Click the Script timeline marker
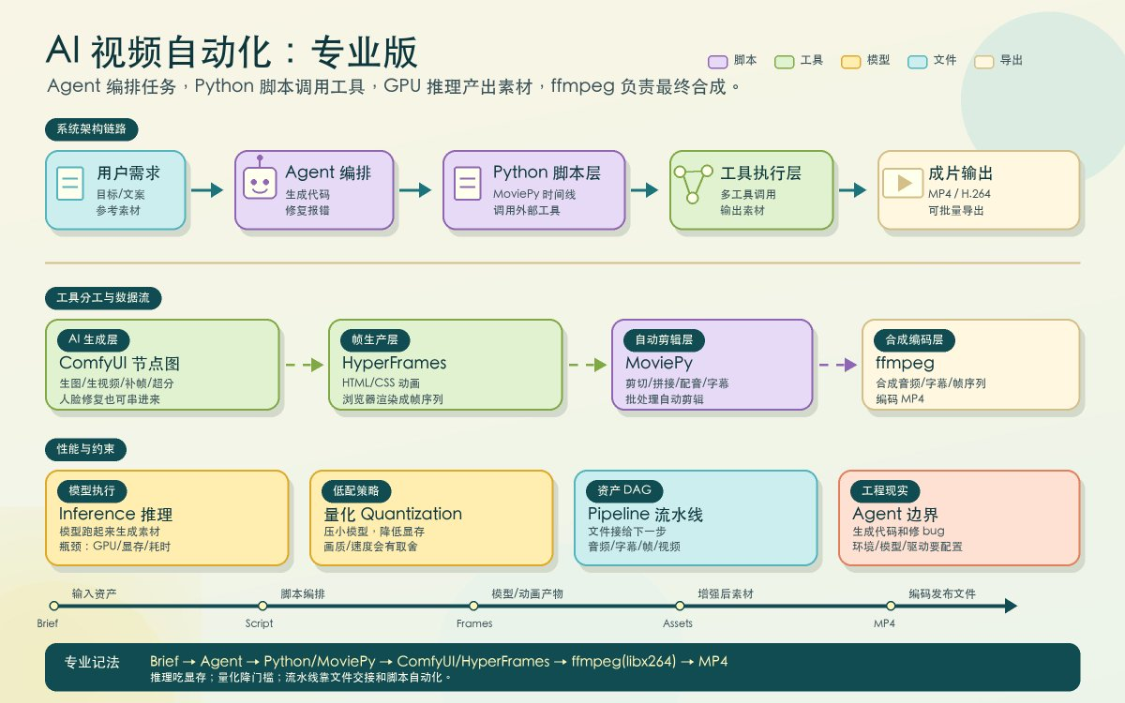Image resolution: width=1125 pixels, height=703 pixels. coord(263,606)
